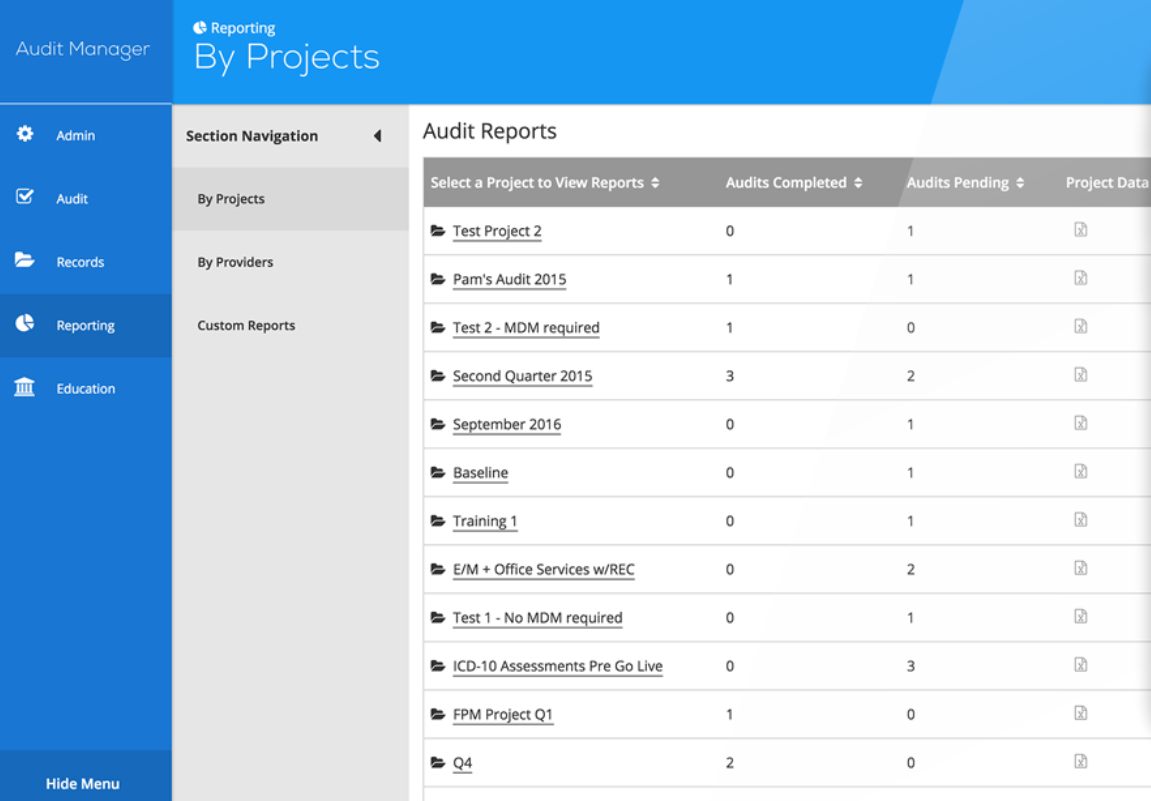Select the Admin gear icon in sidebar
This screenshot has width=1151, height=801.
(x=24, y=134)
